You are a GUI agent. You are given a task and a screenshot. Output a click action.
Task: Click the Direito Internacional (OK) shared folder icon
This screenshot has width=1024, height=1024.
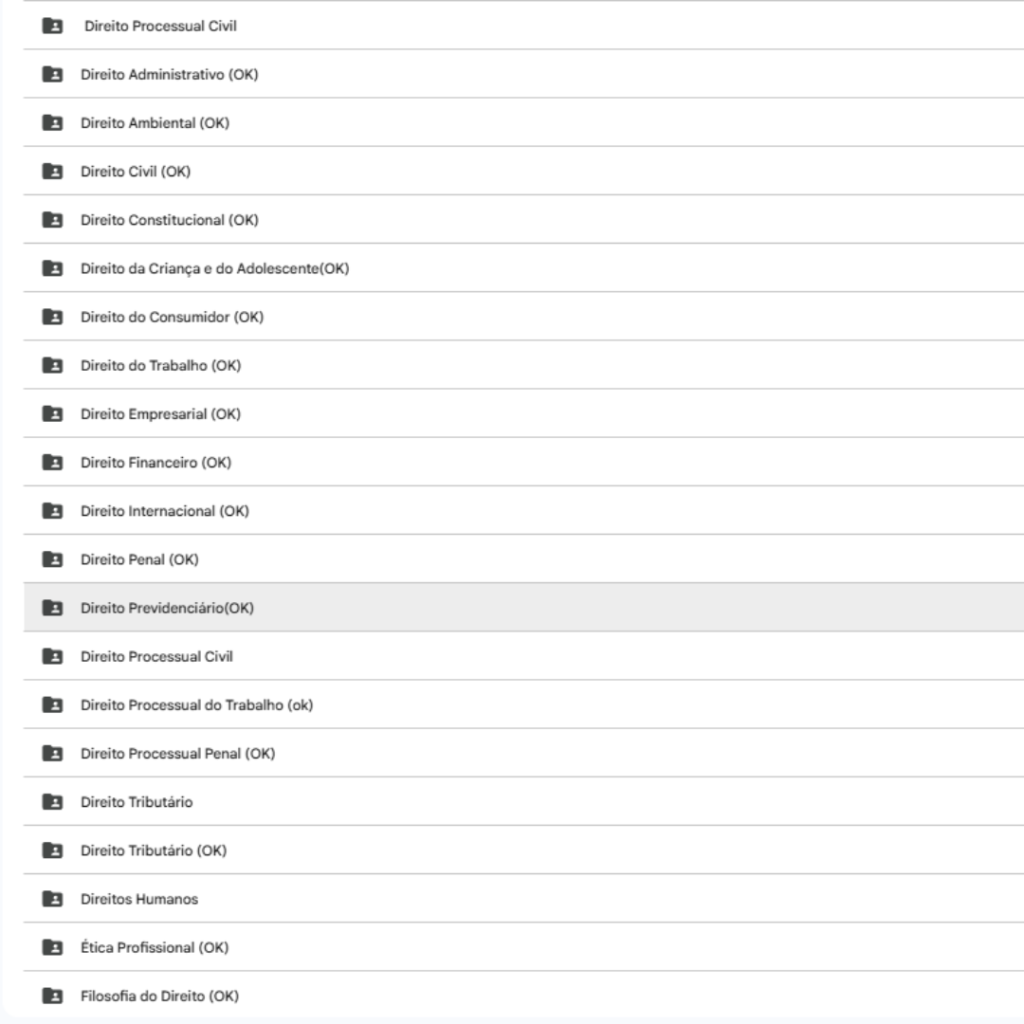52,511
